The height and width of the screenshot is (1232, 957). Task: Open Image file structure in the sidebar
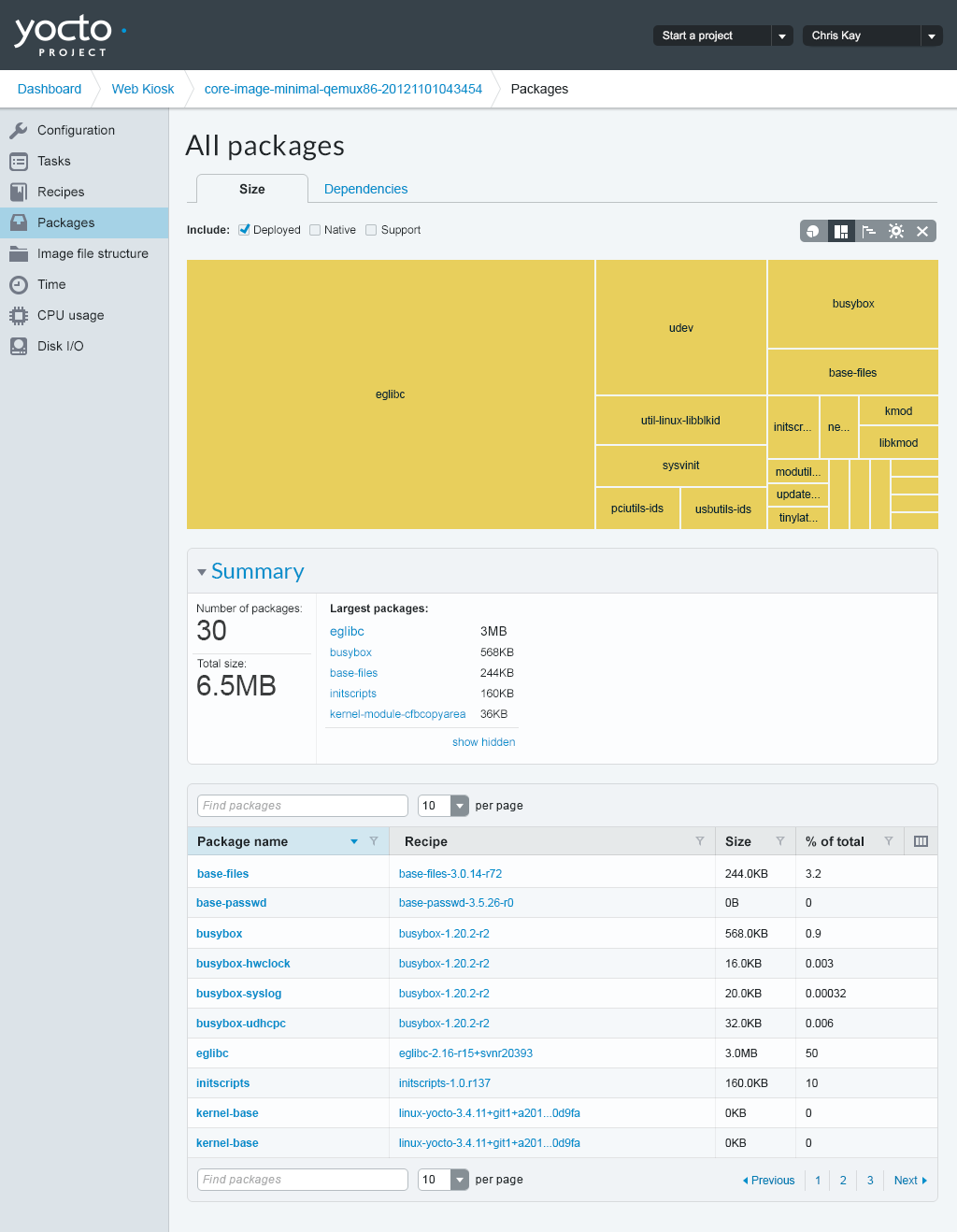(x=93, y=253)
